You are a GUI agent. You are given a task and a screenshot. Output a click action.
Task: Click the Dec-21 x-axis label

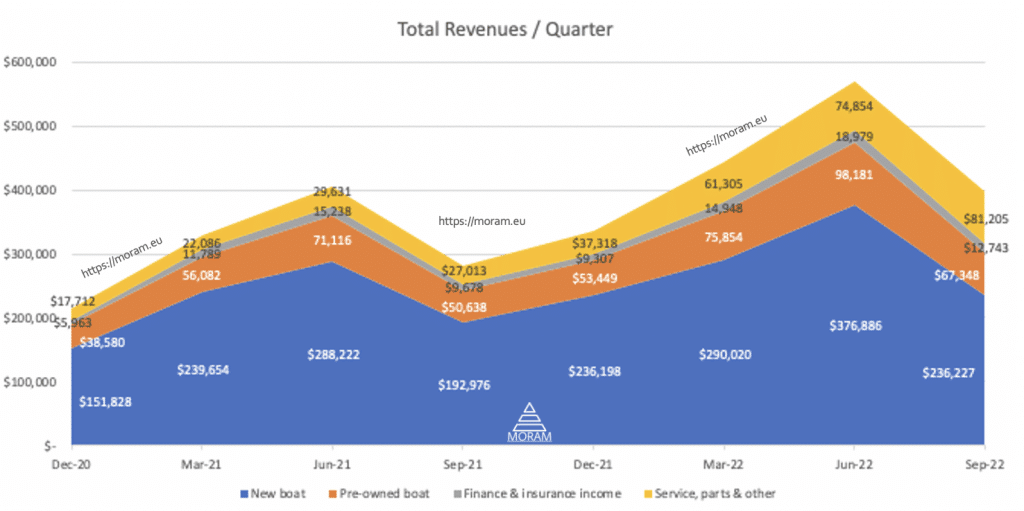click(593, 464)
